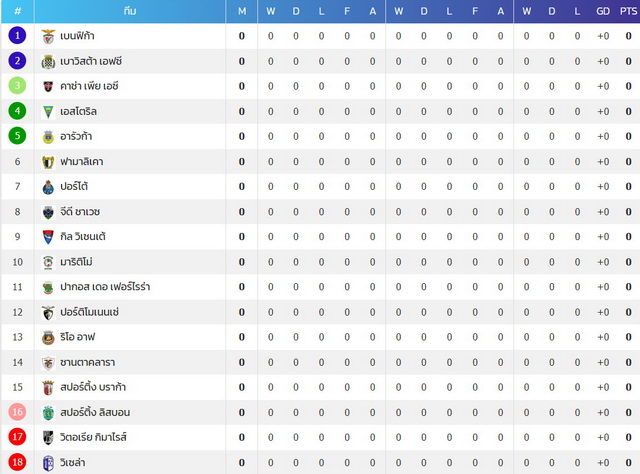Click the Benfica club crest icon
The height and width of the screenshot is (474, 640).
[48, 36]
